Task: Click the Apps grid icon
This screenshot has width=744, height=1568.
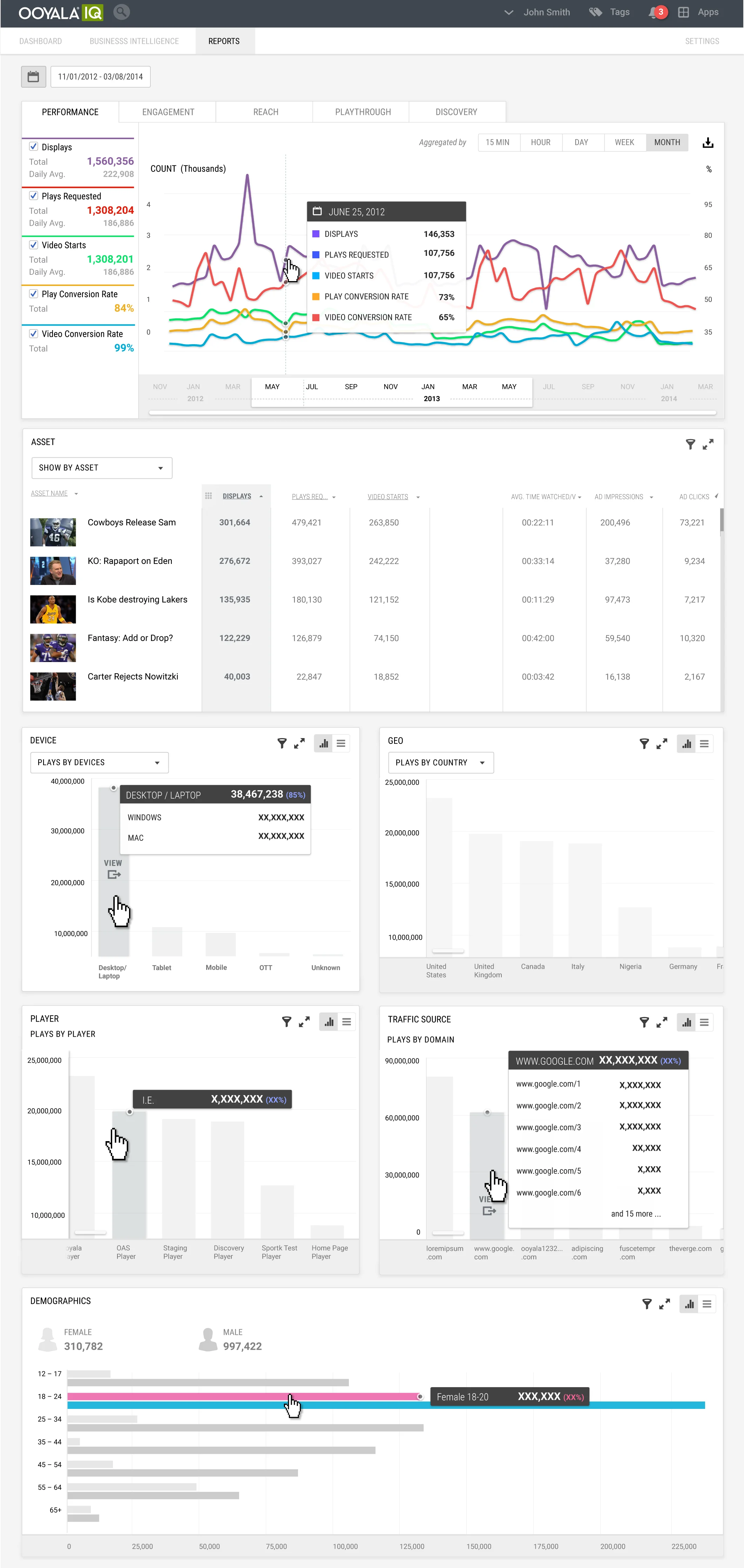Action: pos(683,12)
